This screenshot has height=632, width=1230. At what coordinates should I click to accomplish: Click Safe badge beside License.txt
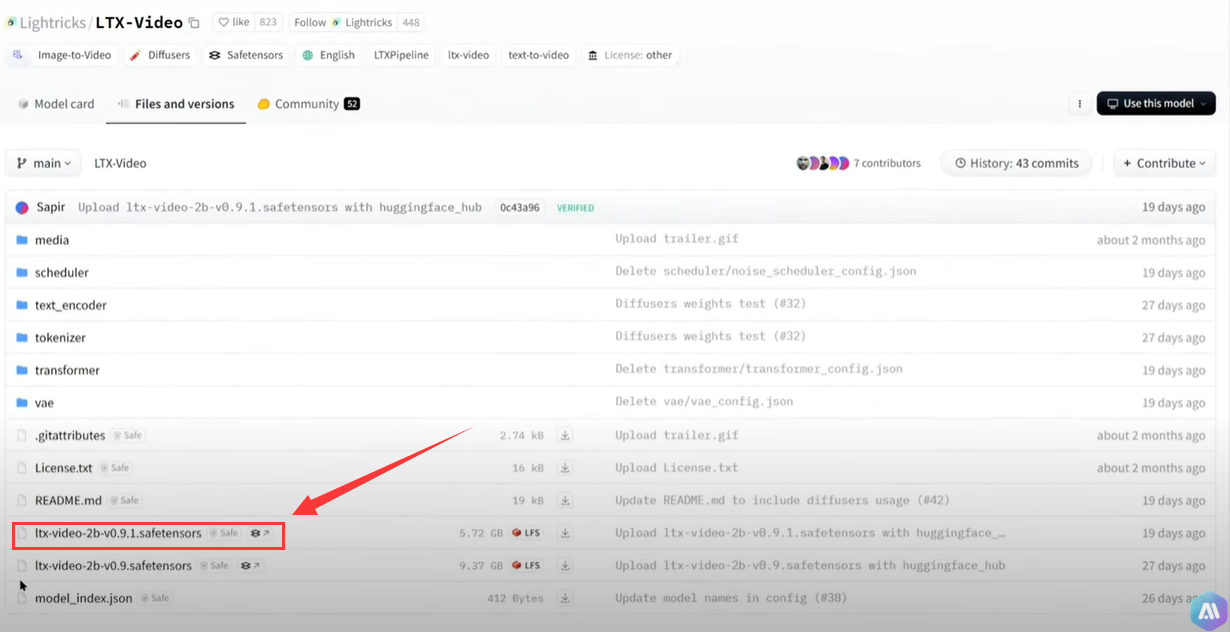tap(115, 468)
